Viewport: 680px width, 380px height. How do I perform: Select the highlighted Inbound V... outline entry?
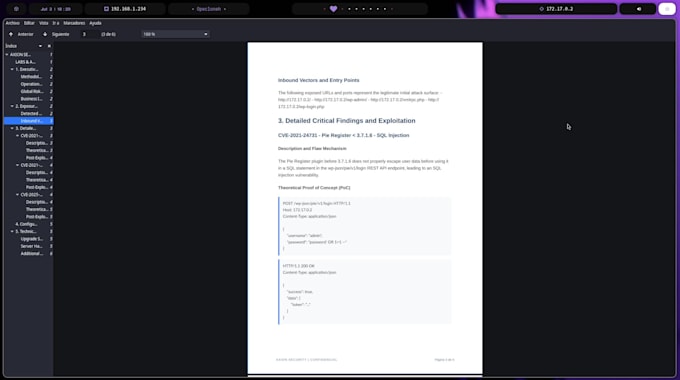(x=29, y=121)
